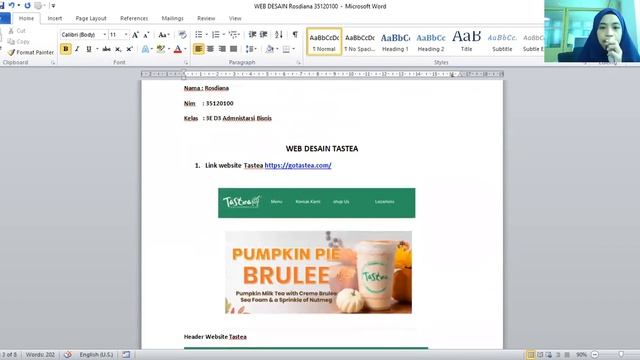Switch to the Mailings tab
Screen dimensions: 640x360
click(172, 18)
